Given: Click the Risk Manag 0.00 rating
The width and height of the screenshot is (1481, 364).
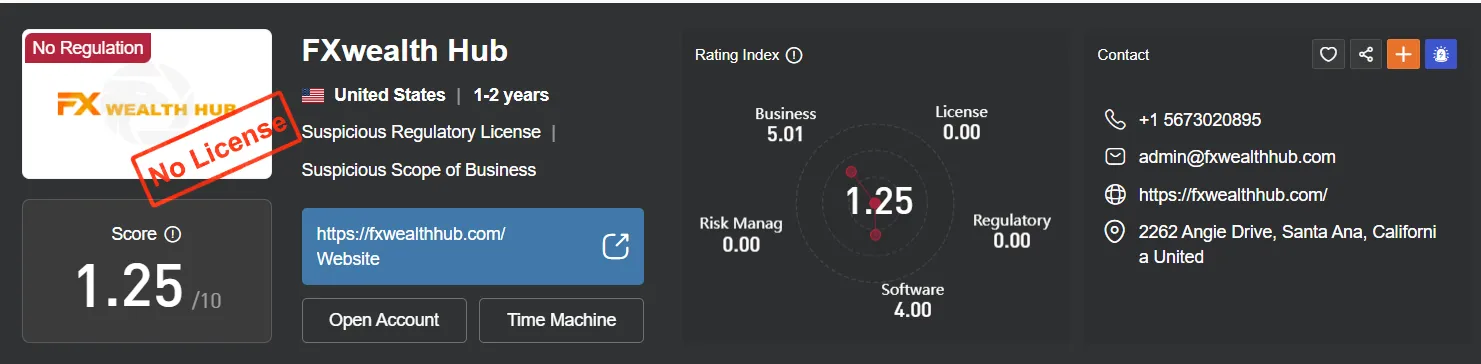Looking at the screenshot, I should (741, 234).
